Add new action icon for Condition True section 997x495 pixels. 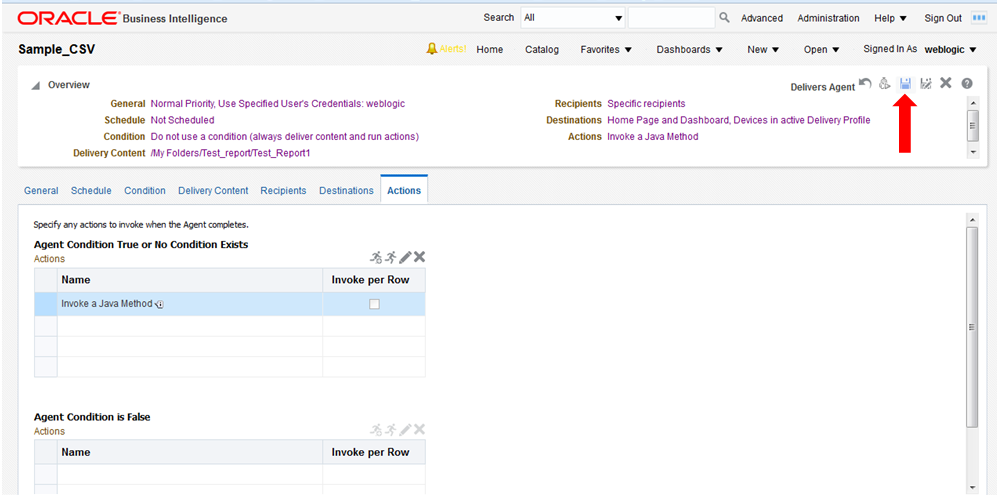point(376,257)
